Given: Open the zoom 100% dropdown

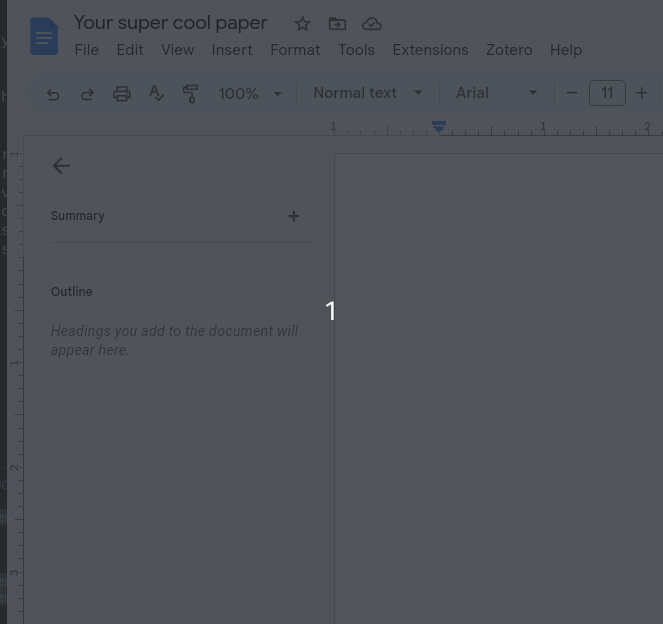Looking at the screenshot, I should (249, 93).
